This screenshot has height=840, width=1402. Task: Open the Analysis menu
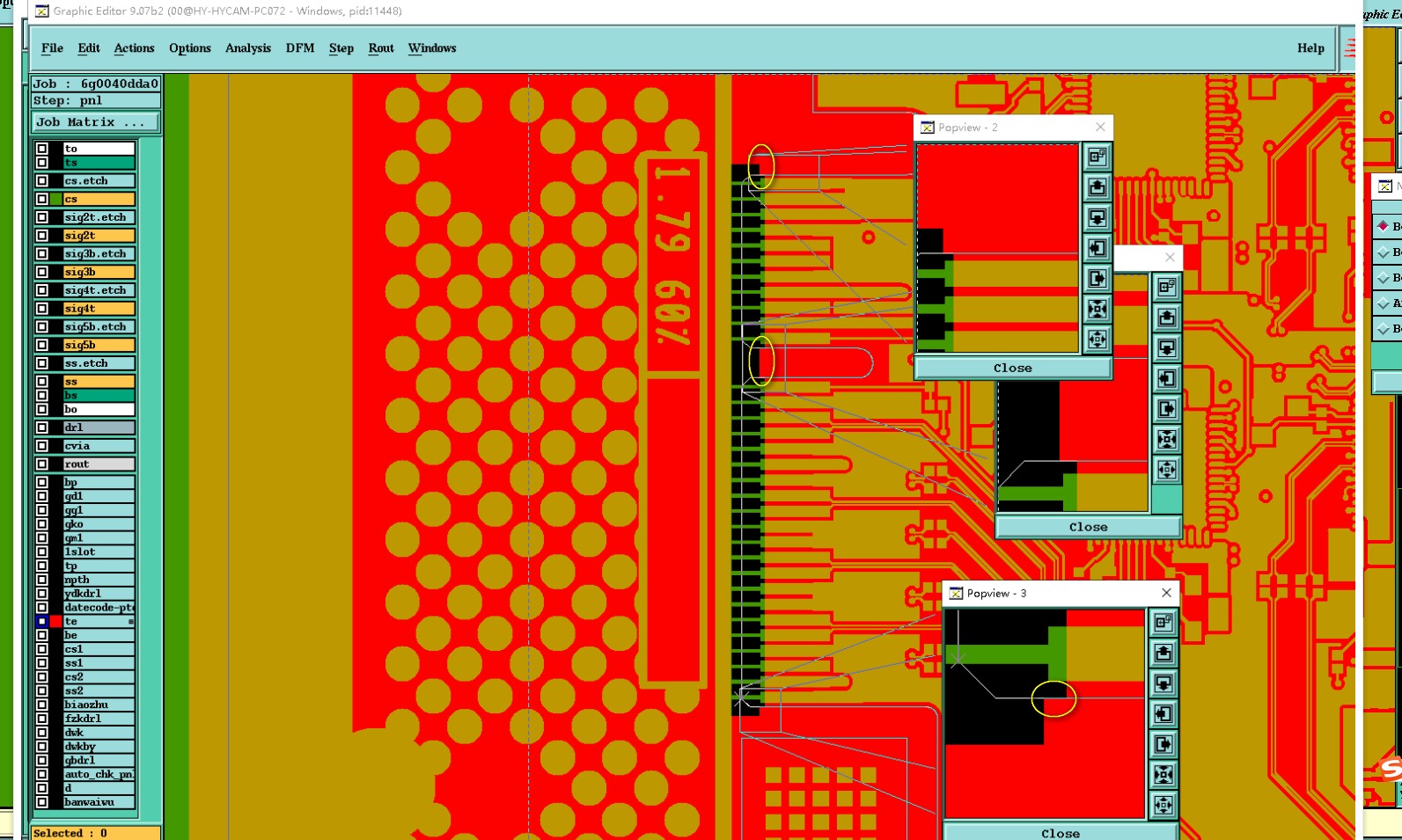tap(248, 48)
